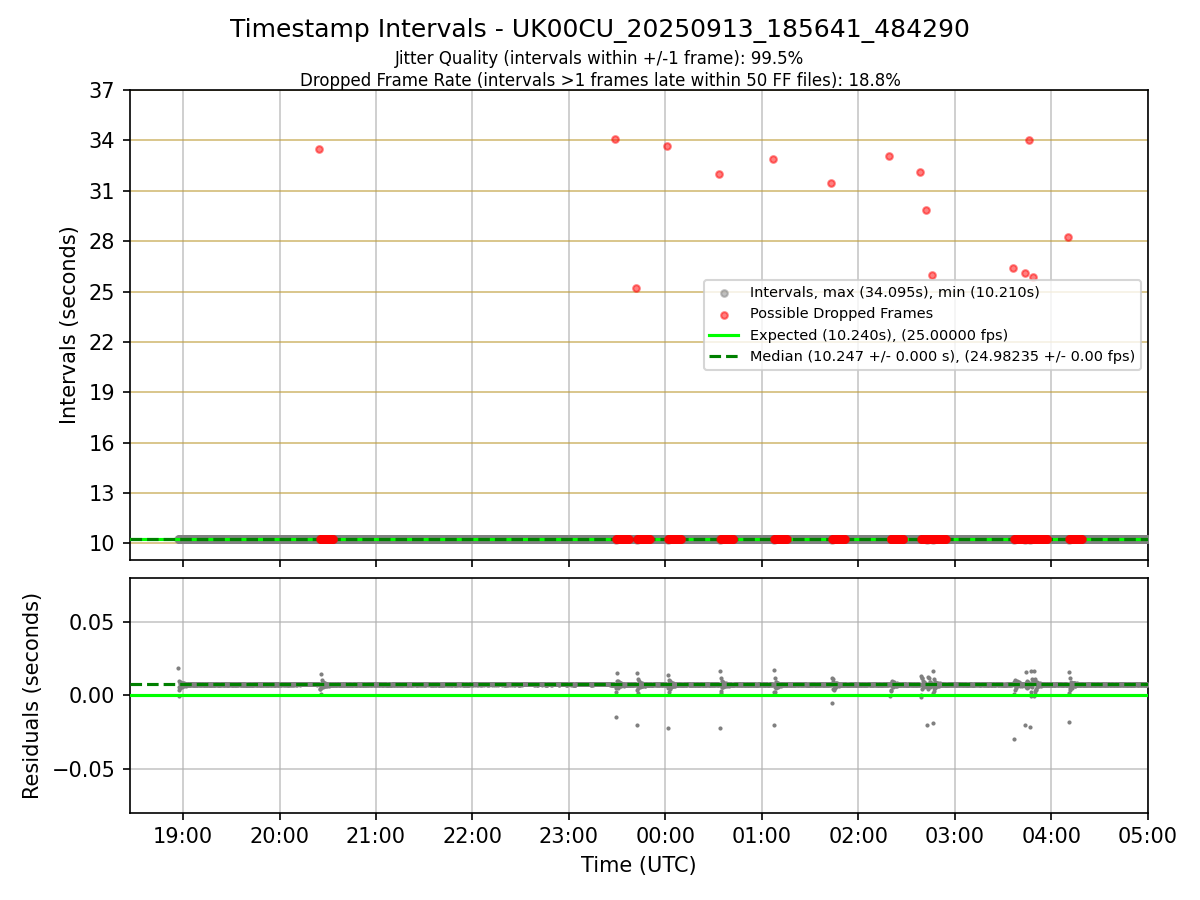
Task: Click the chart title 'Timestamp Intervals - UK00CU_20250913_185641_484290'
Action: (x=599, y=29)
